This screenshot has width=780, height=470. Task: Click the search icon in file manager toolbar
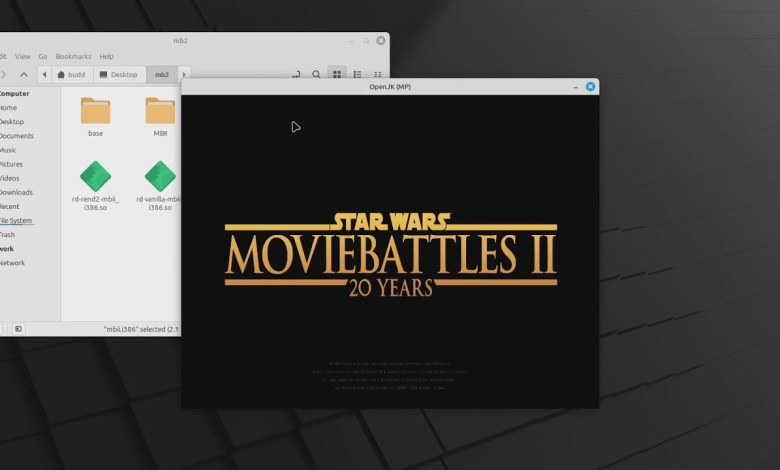pyautogui.click(x=316, y=74)
